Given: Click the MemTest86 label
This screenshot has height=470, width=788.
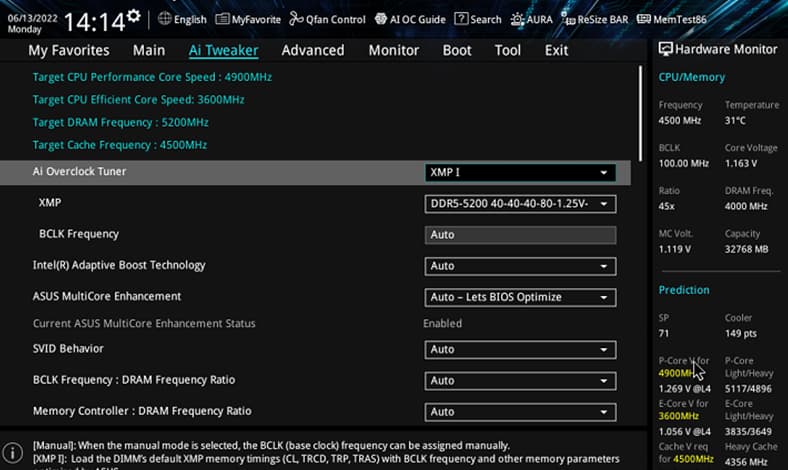Looking at the screenshot, I should tap(679, 20).
